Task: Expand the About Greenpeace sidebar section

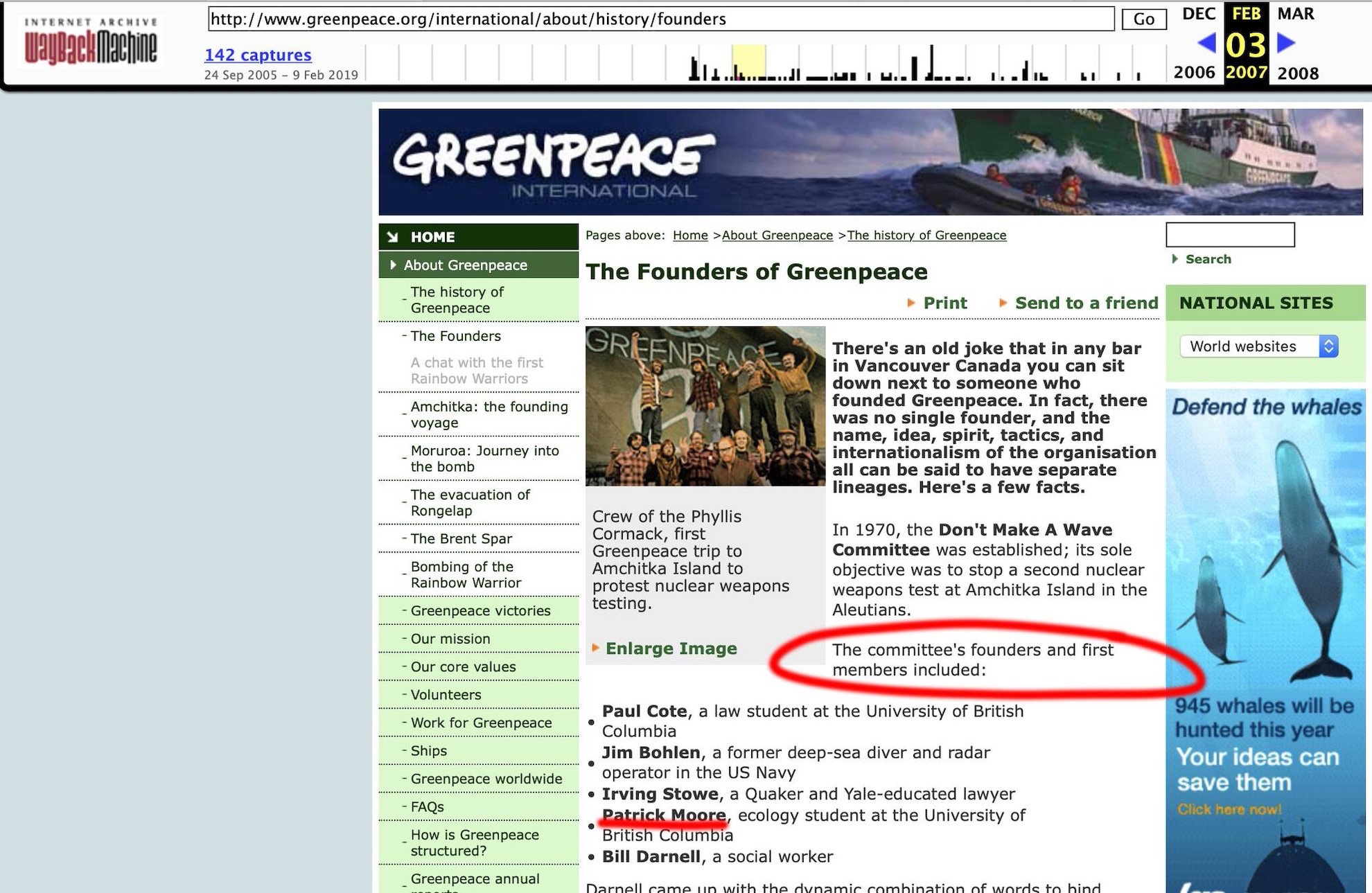Action: click(x=478, y=265)
